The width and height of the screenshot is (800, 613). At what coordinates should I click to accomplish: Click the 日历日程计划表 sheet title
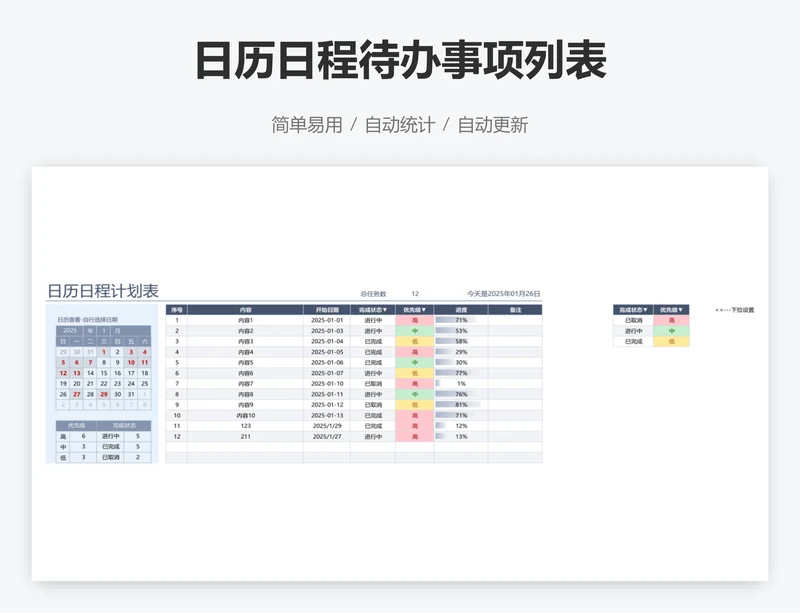click(x=103, y=291)
